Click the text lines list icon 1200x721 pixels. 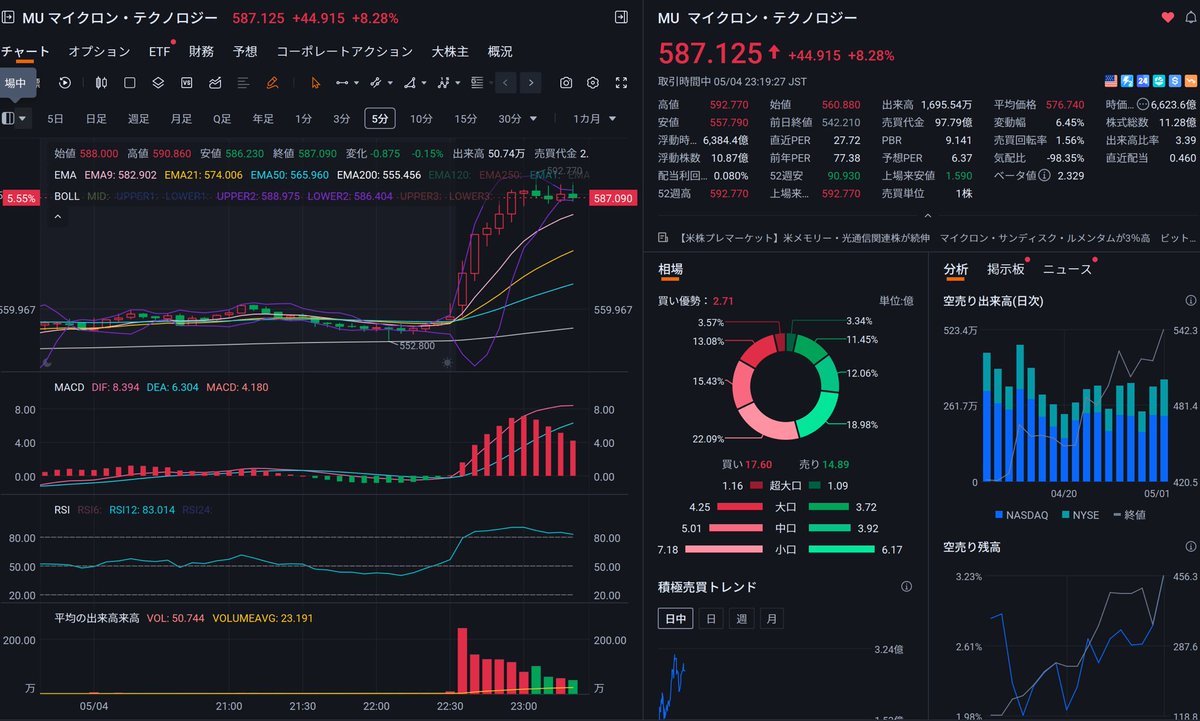[x=243, y=83]
